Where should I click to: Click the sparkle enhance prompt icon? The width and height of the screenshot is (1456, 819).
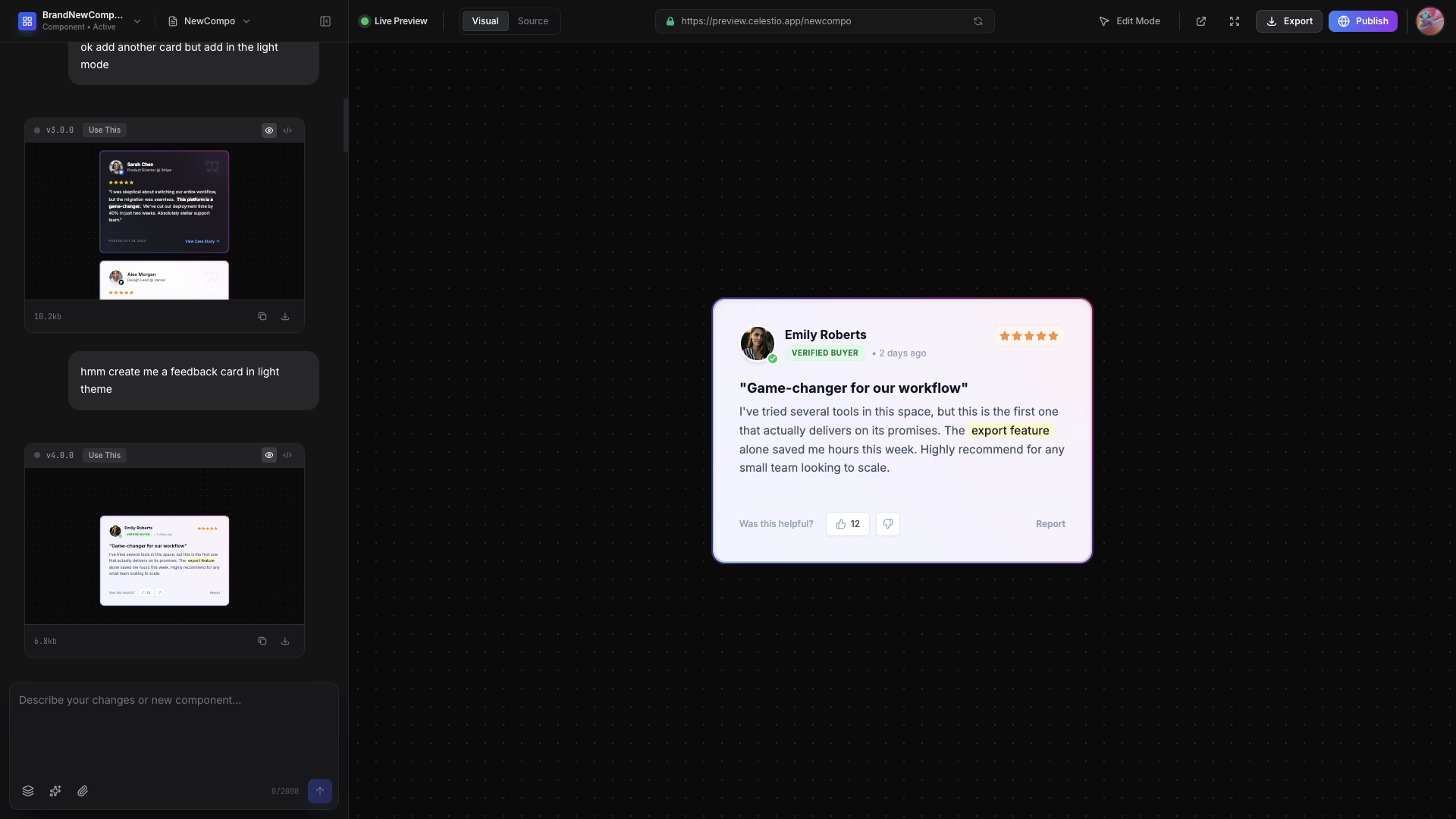pyautogui.click(x=55, y=791)
